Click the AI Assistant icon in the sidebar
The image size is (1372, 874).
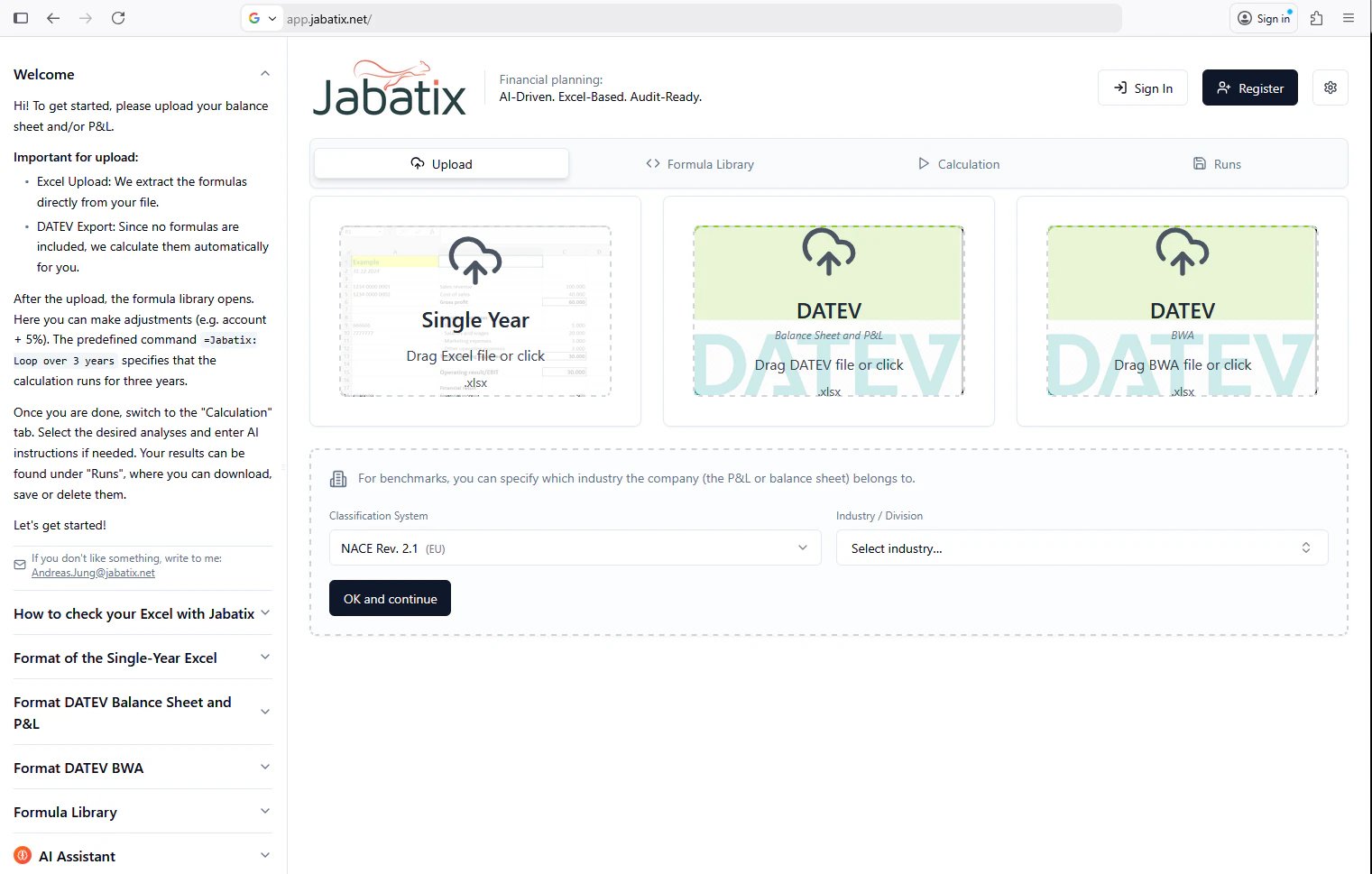(22, 855)
